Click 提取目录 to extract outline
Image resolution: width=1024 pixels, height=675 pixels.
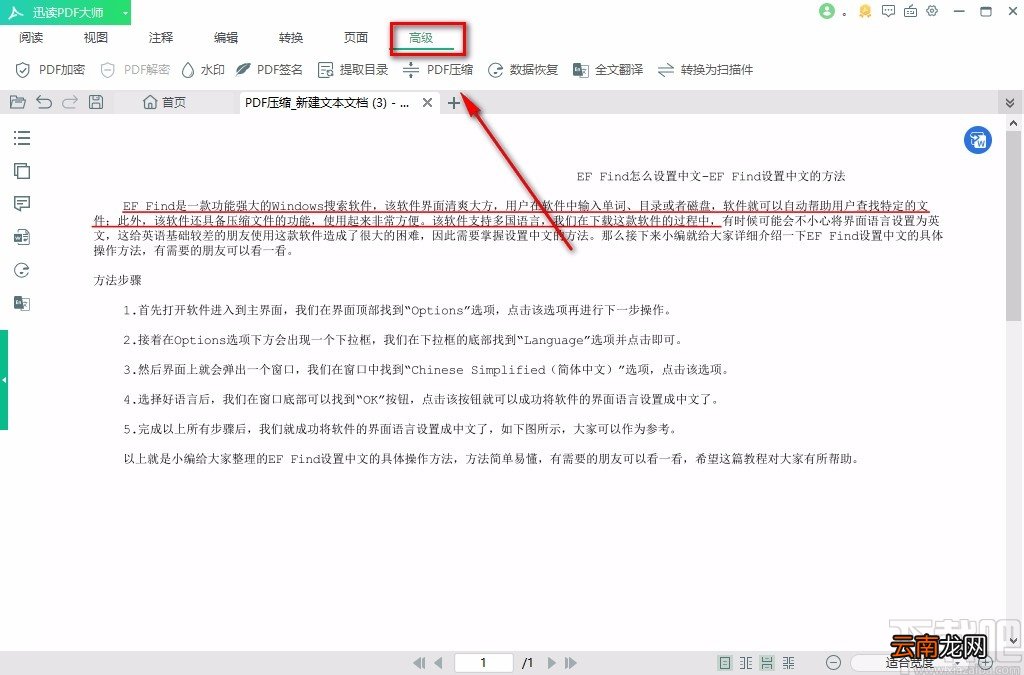coord(353,69)
